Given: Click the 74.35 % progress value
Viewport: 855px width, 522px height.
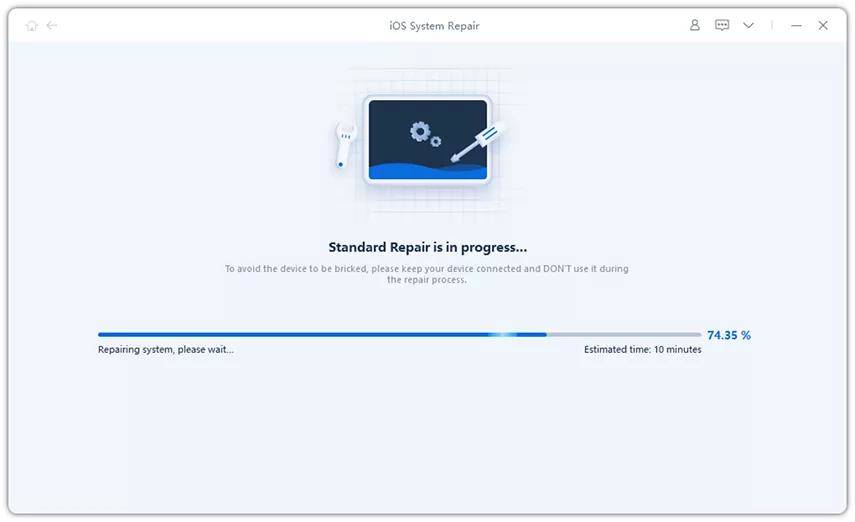Looking at the screenshot, I should click(x=728, y=335).
